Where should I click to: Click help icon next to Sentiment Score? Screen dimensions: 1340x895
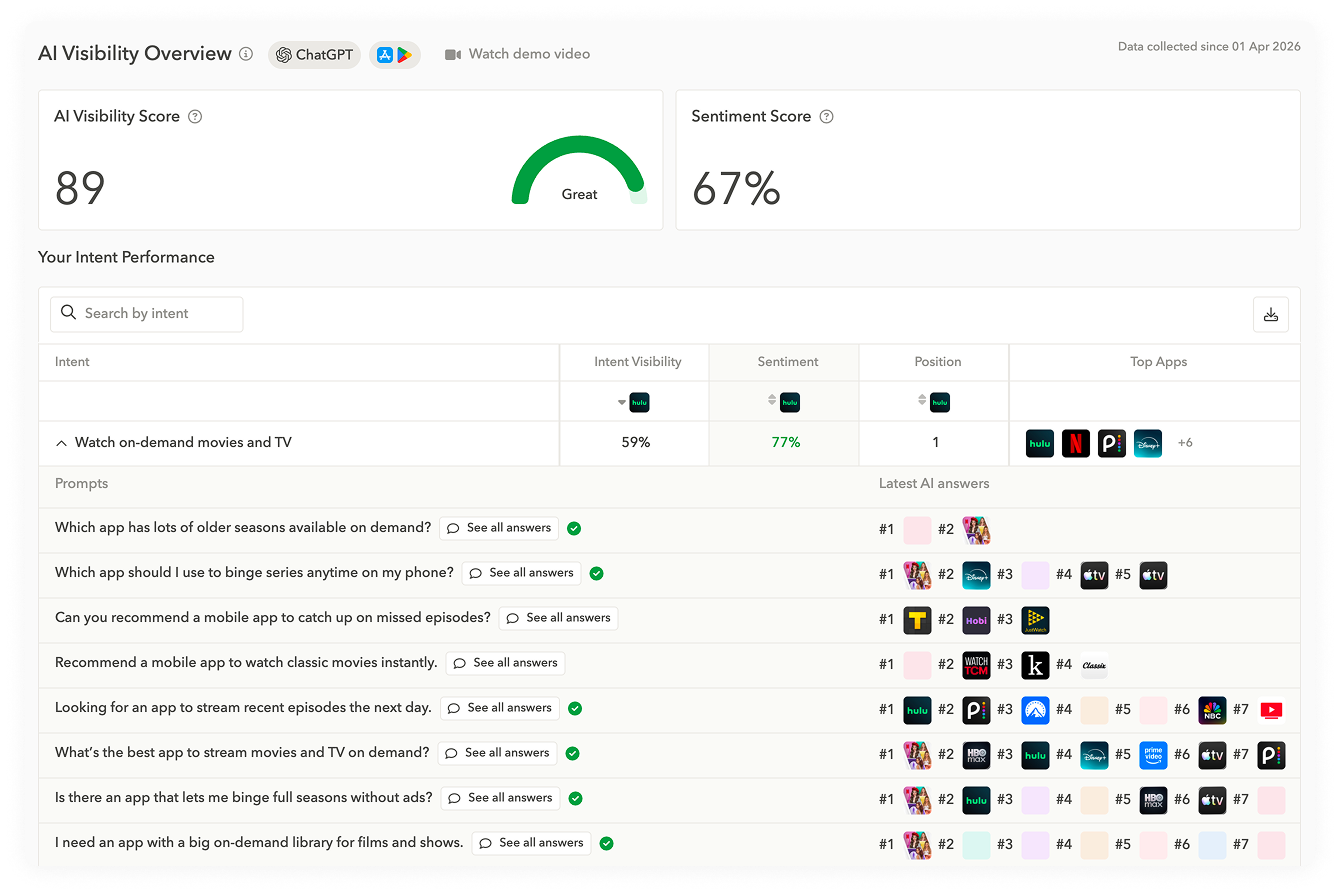[x=826, y=116]
